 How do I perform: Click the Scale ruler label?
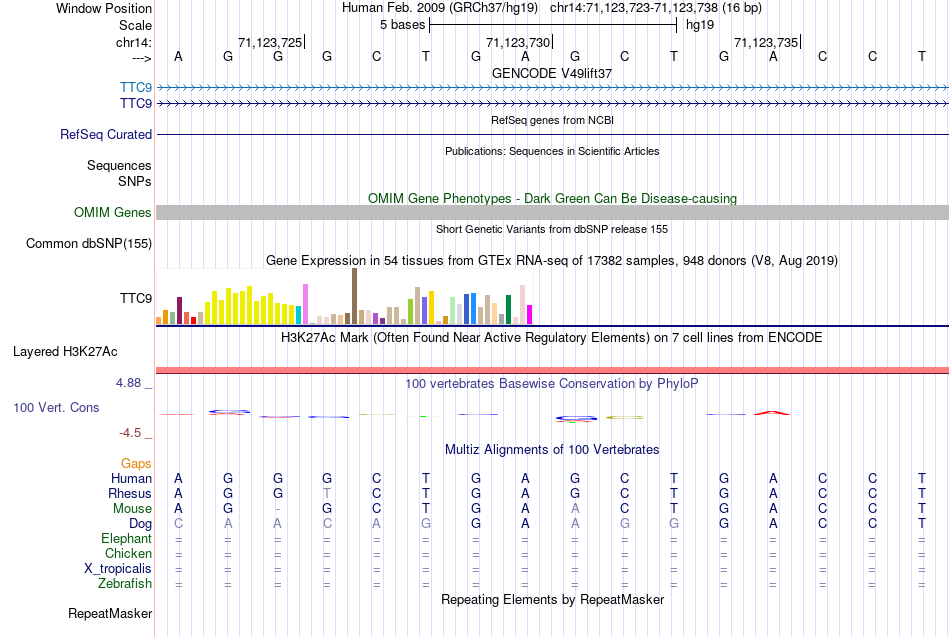[135, 25]
